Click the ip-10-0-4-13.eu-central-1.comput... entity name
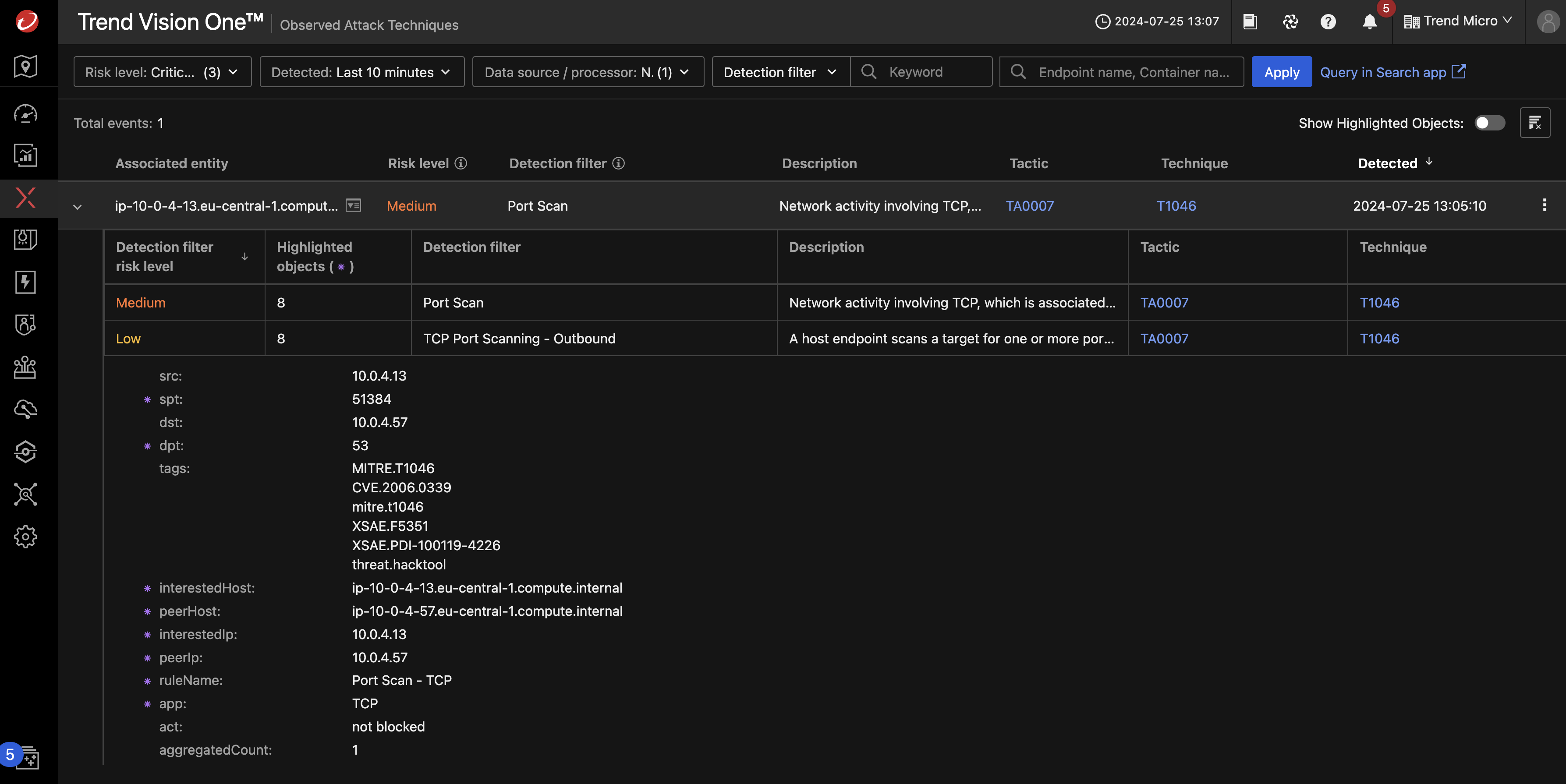 click(x=226, y=205)
